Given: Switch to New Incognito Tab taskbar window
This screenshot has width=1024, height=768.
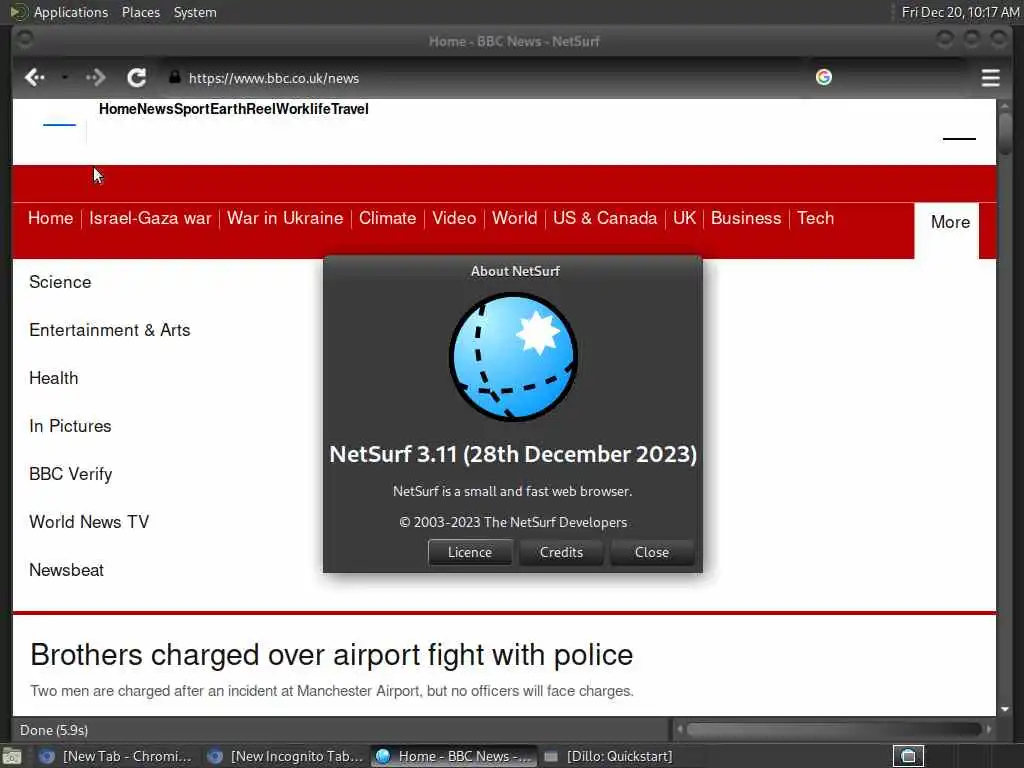Looking at the screenshot, I should point(285,756).
